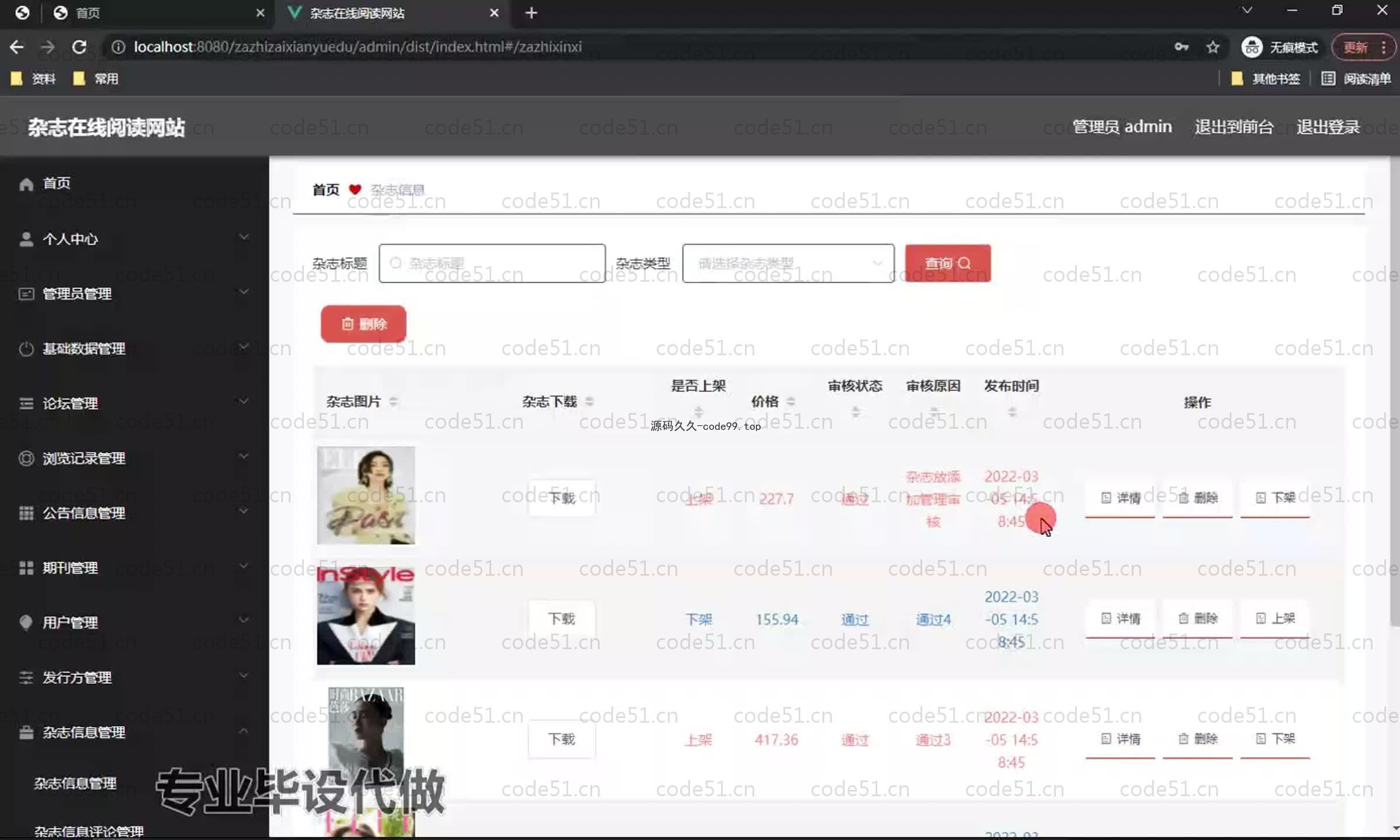Click the browser forward arrow

(x=48, y=47)
